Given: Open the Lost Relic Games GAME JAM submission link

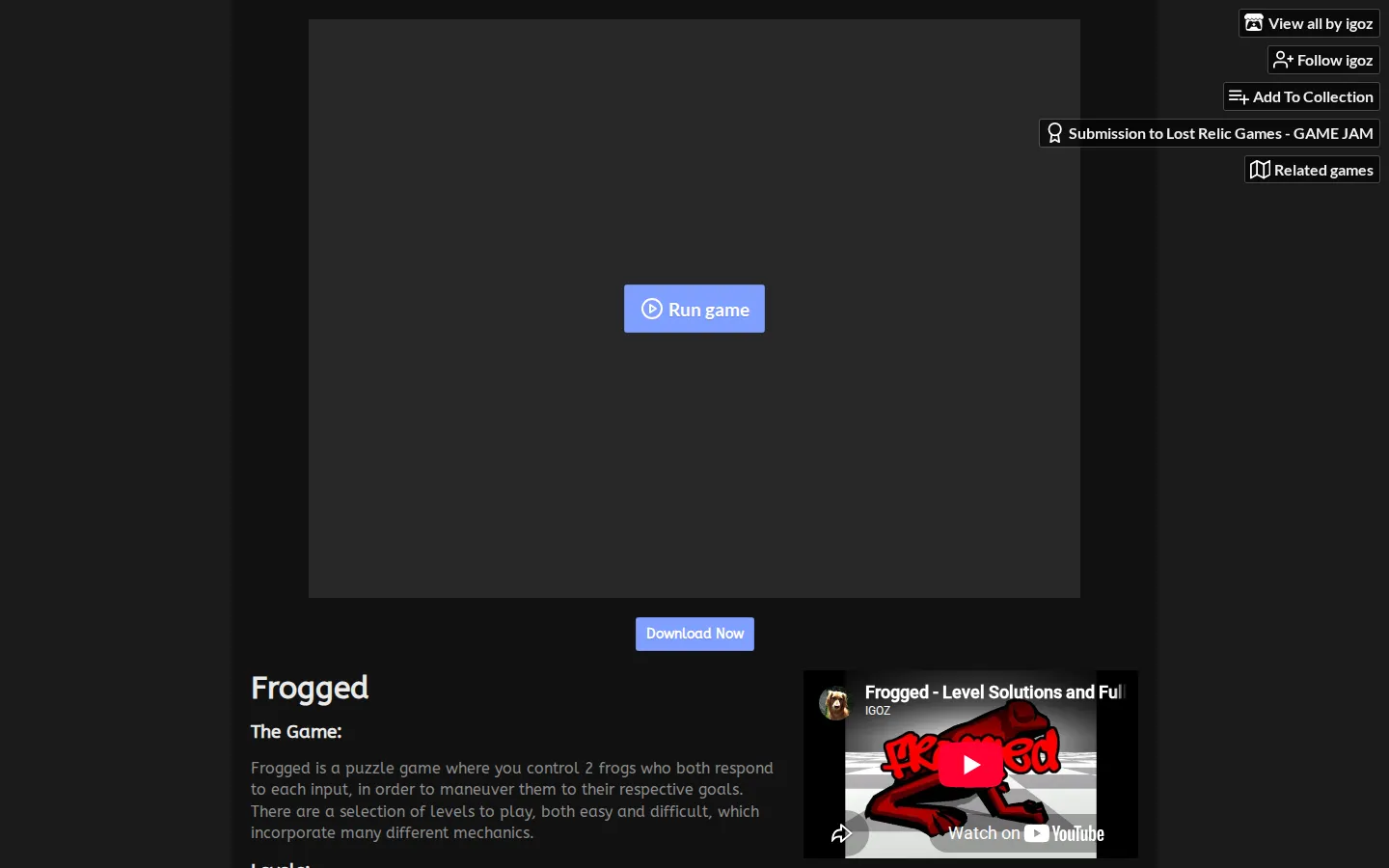Looking at the screenshot, I should [x=1210, y=133].
